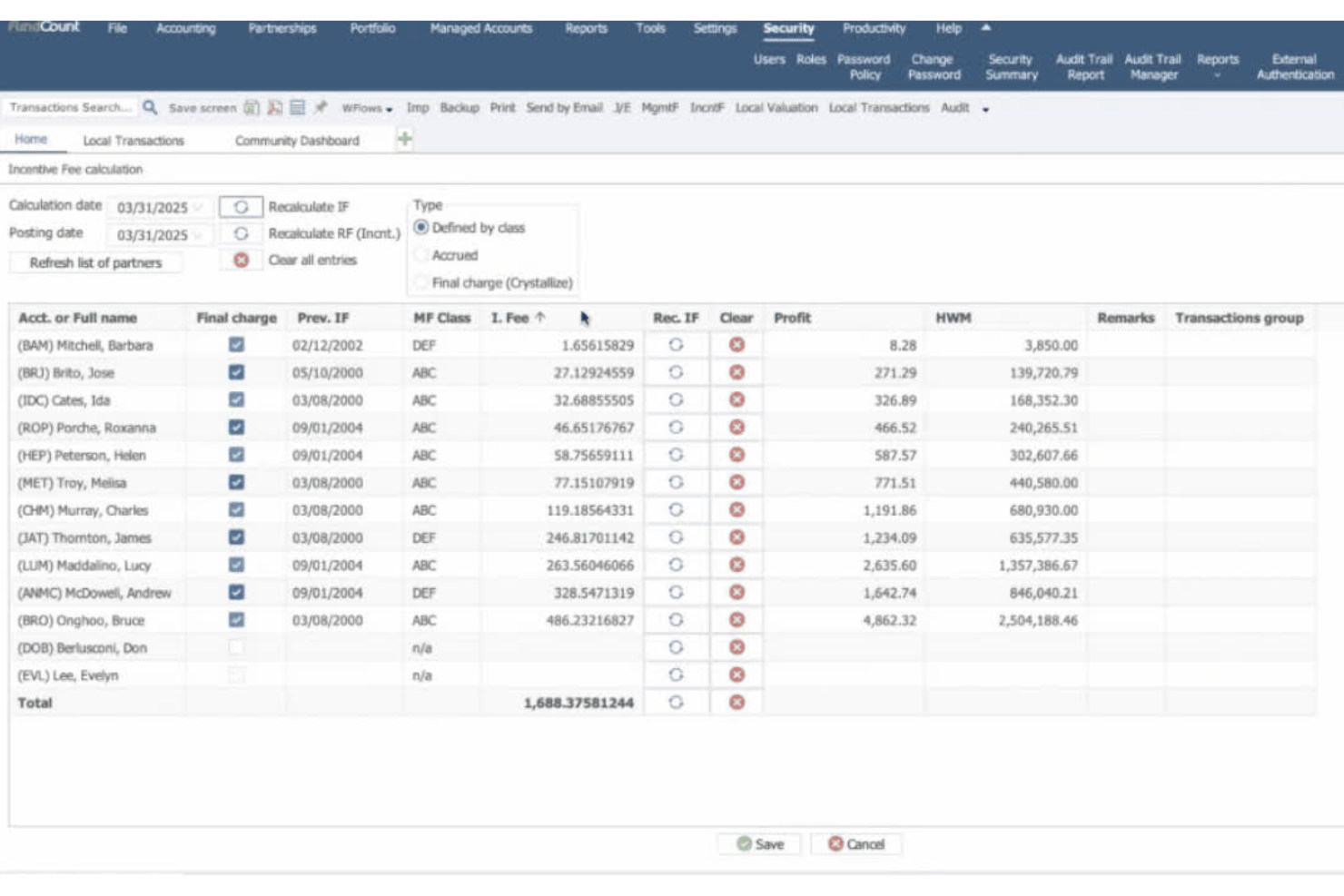Recalculate IF for Brito, Jose row

pos(676,372)
